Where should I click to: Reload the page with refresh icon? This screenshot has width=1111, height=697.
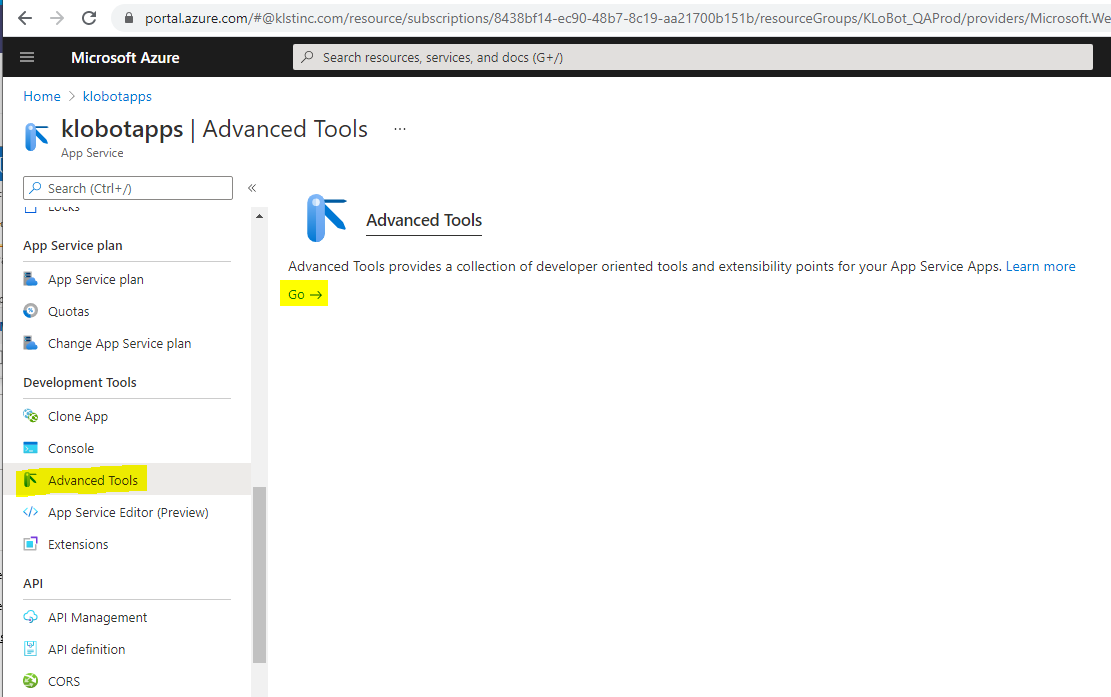(x=89, y=18)
